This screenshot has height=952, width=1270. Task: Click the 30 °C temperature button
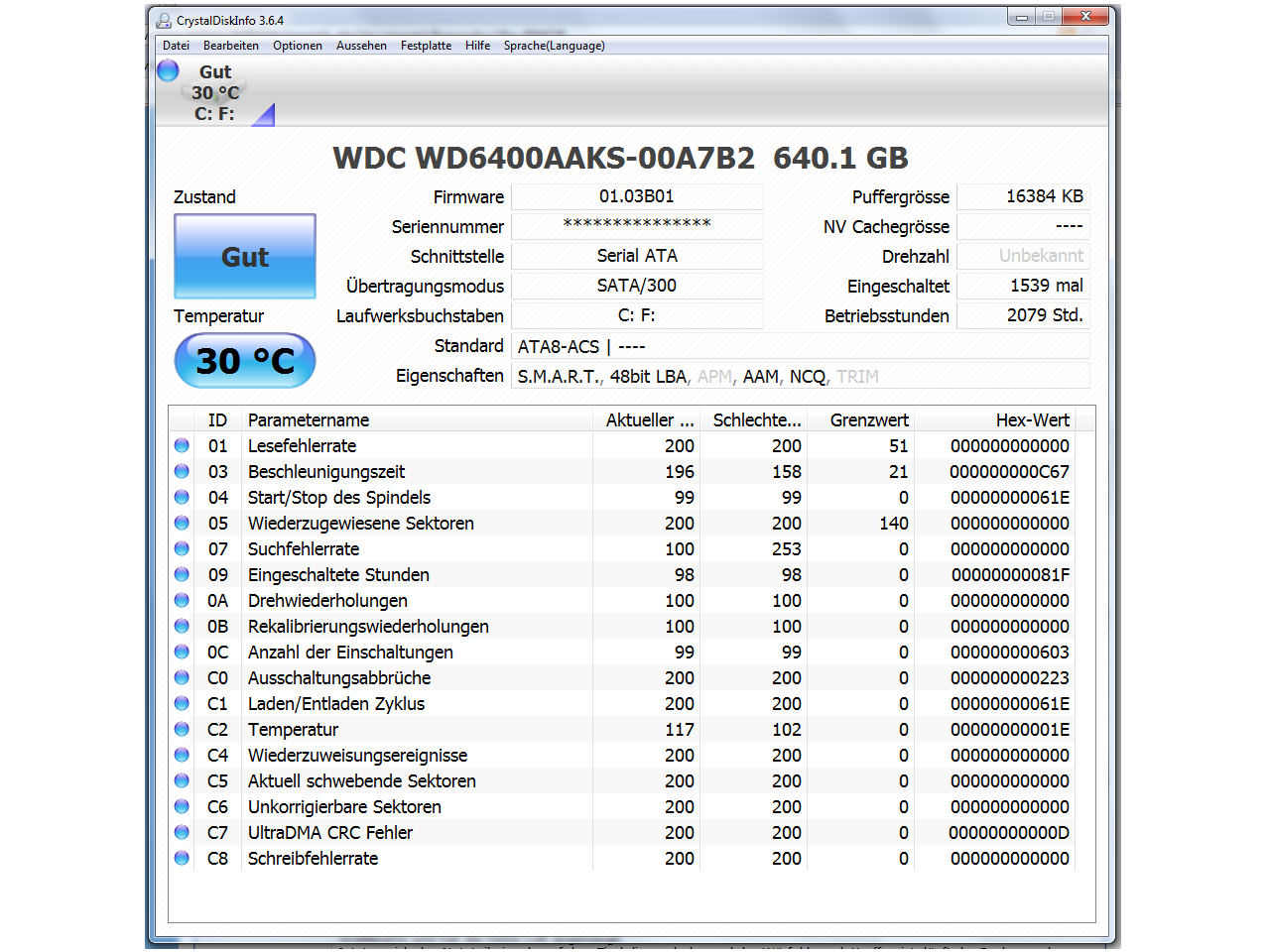pos(245,361)
